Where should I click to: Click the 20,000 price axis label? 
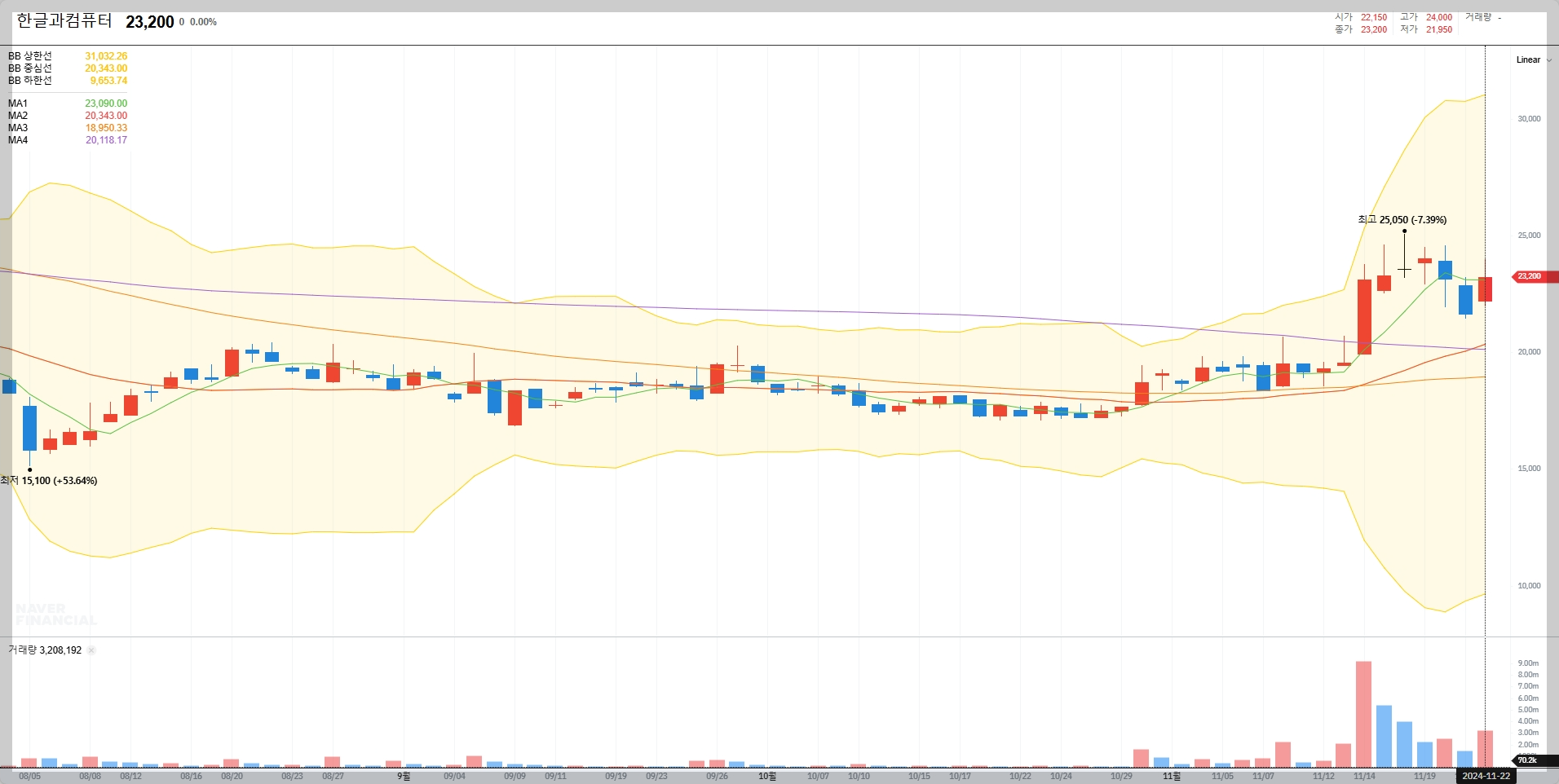click(x=1529, y=352)
